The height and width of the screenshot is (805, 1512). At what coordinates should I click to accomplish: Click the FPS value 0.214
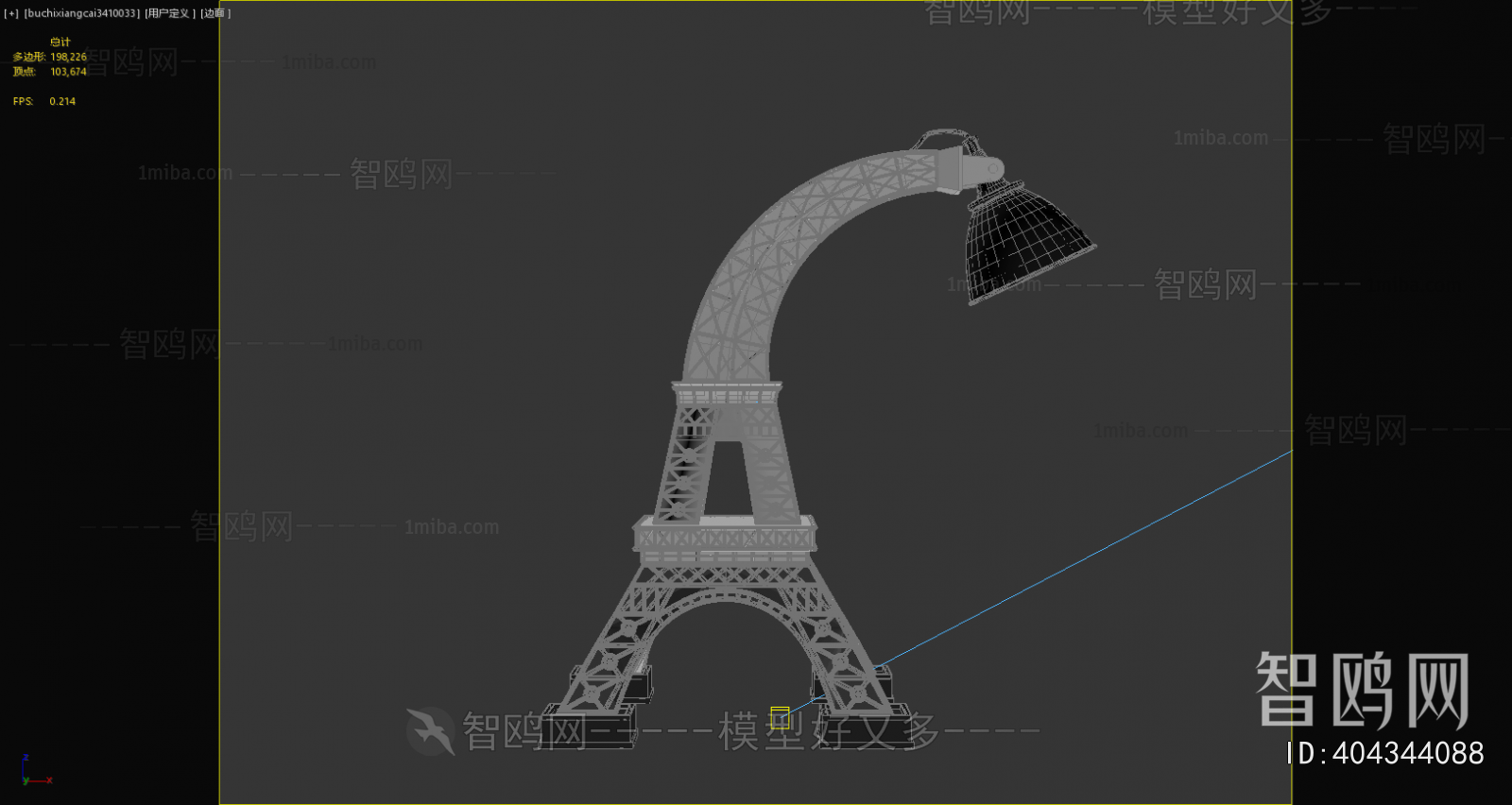point(62,101)
